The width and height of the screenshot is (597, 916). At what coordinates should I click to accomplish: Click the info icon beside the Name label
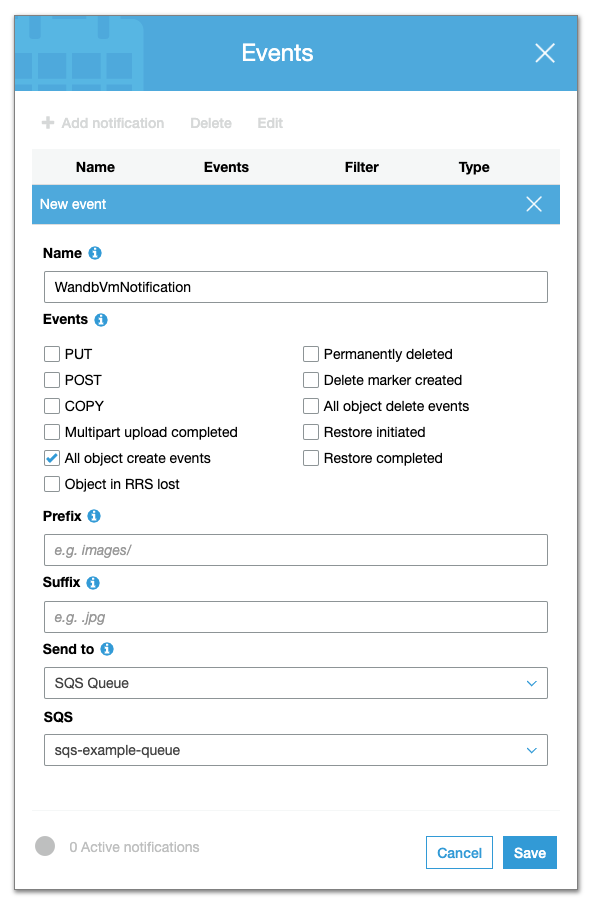[x=94, y=253]
